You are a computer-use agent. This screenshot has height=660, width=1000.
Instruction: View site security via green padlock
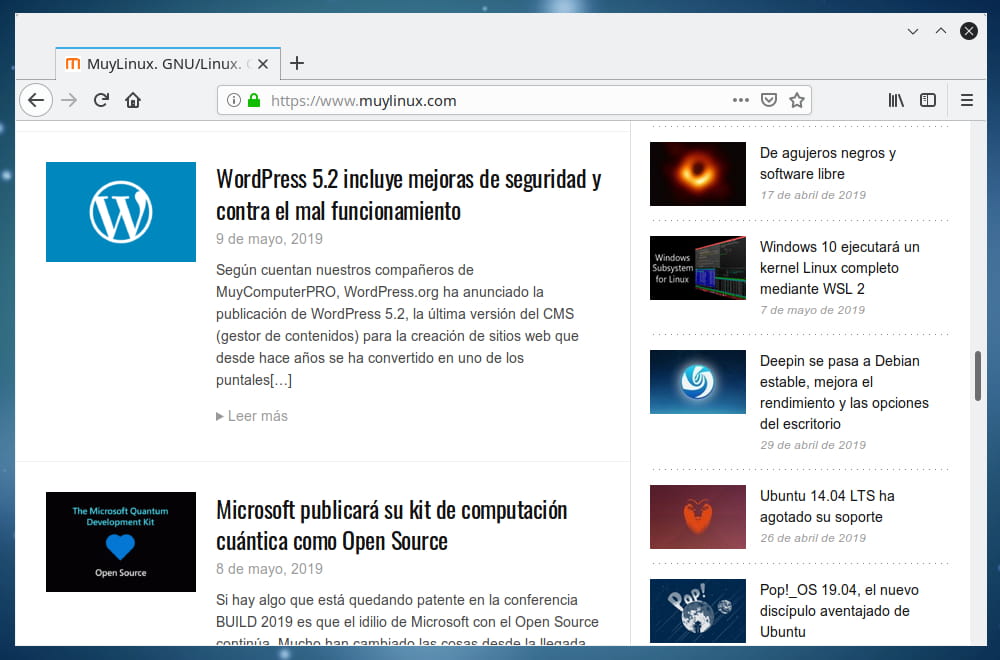coord(254,100)
